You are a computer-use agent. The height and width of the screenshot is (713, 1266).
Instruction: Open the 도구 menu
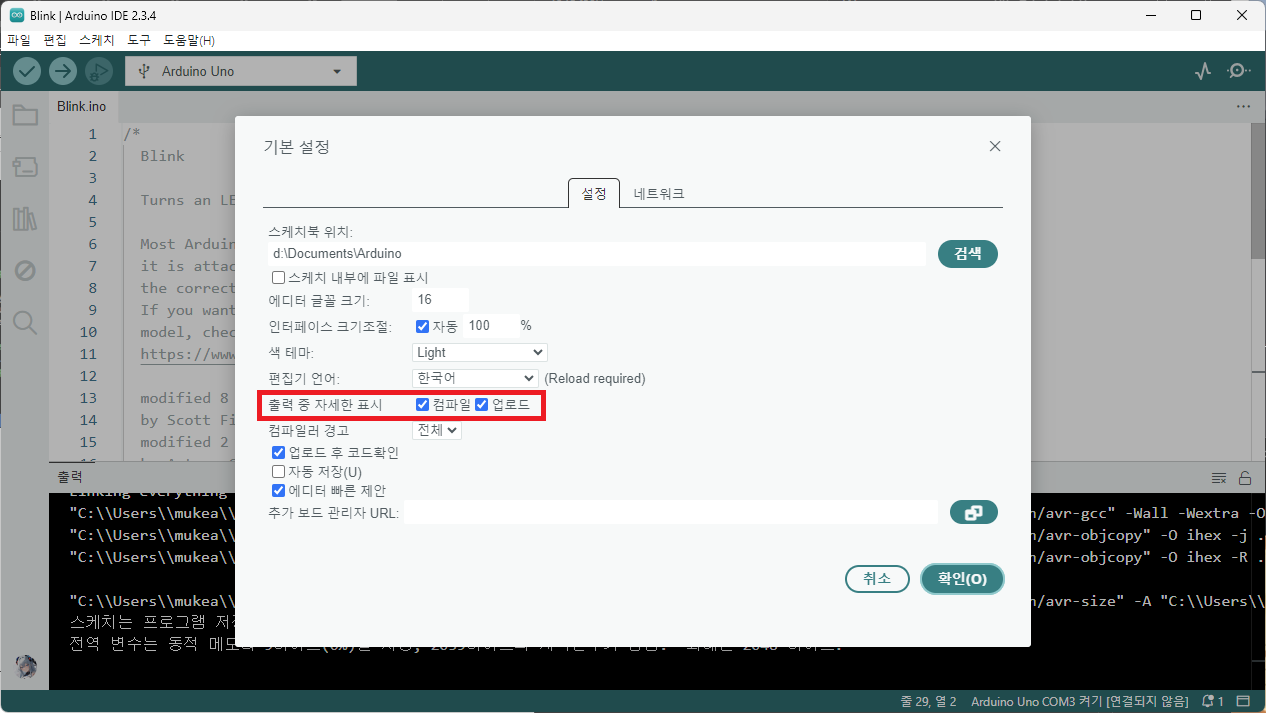(x=139, y=41)
